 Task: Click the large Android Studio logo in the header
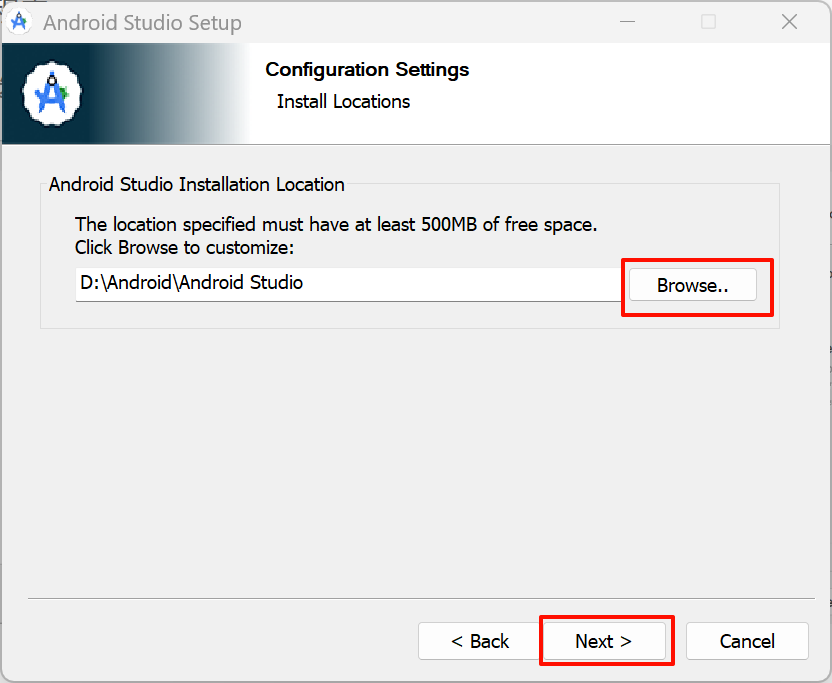point(51,94)
